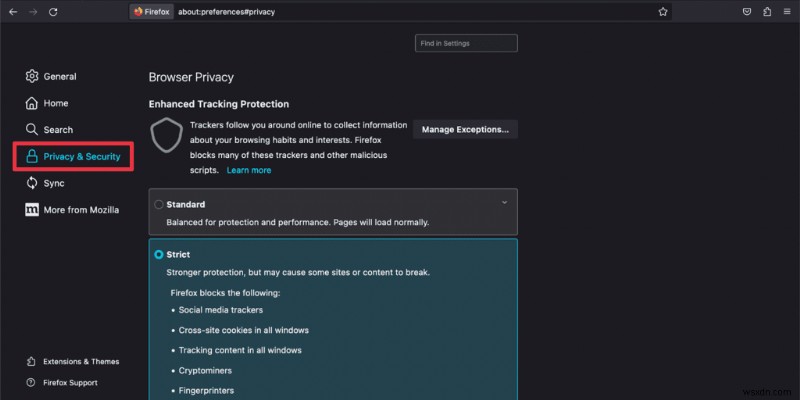
Task: Click the Extensions & Themes puzzle icon
Action: coord(31,361)
